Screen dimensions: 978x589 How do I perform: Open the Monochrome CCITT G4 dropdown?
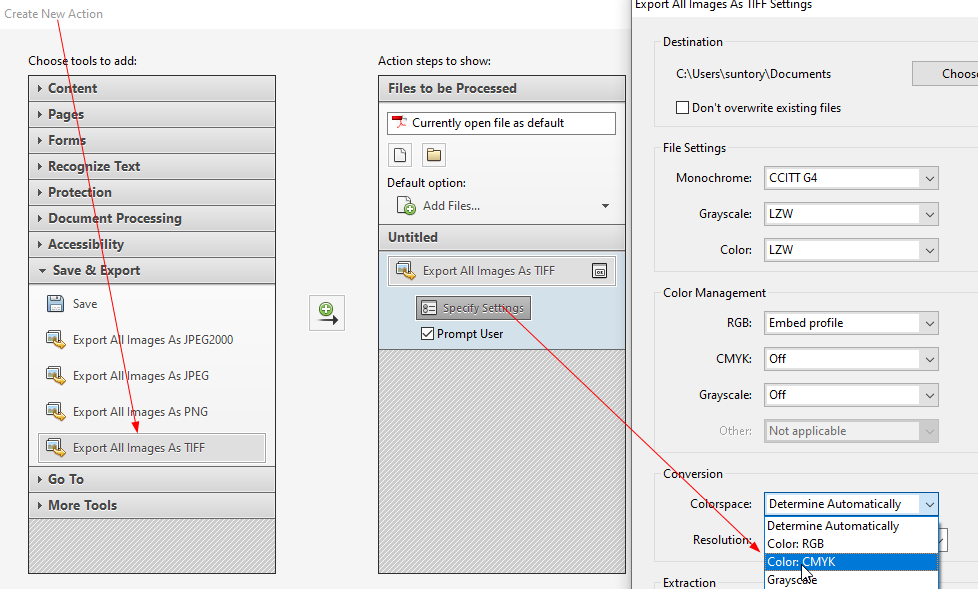point(851,178)
